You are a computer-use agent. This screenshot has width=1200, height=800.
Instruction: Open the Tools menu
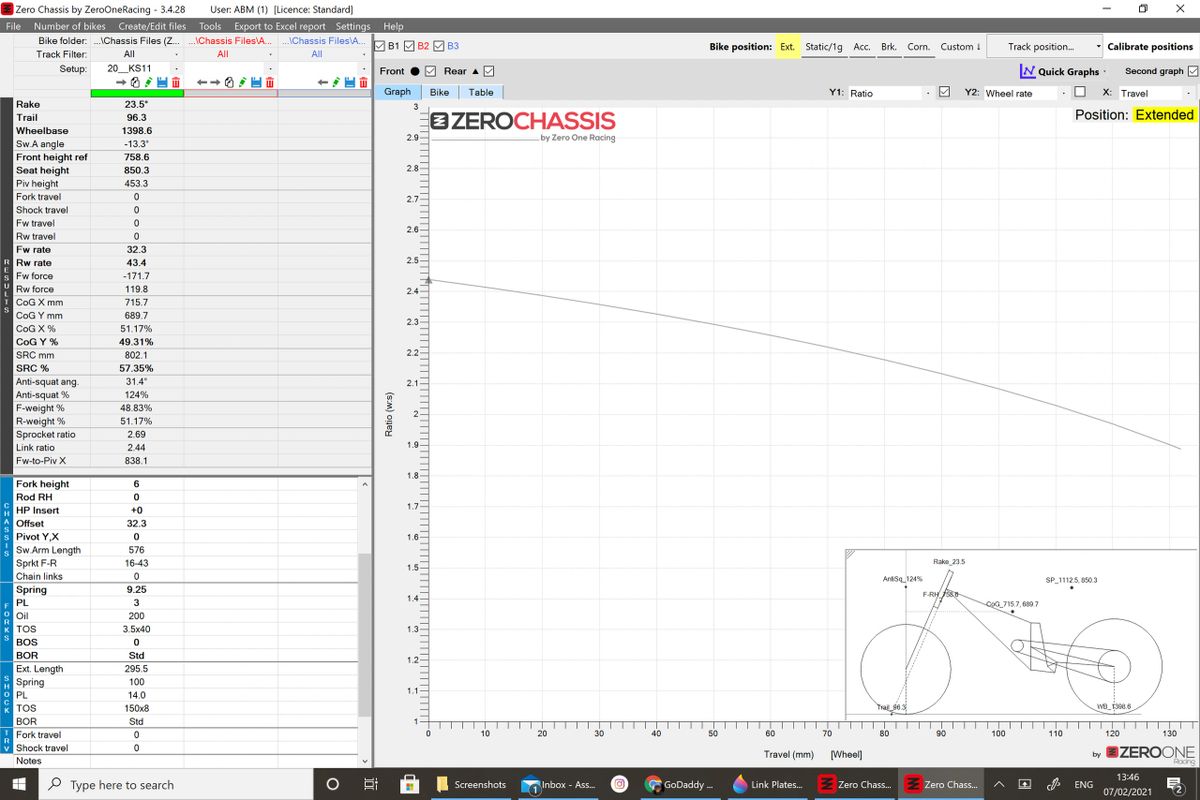pyautogui.click(x=209, y=26)
